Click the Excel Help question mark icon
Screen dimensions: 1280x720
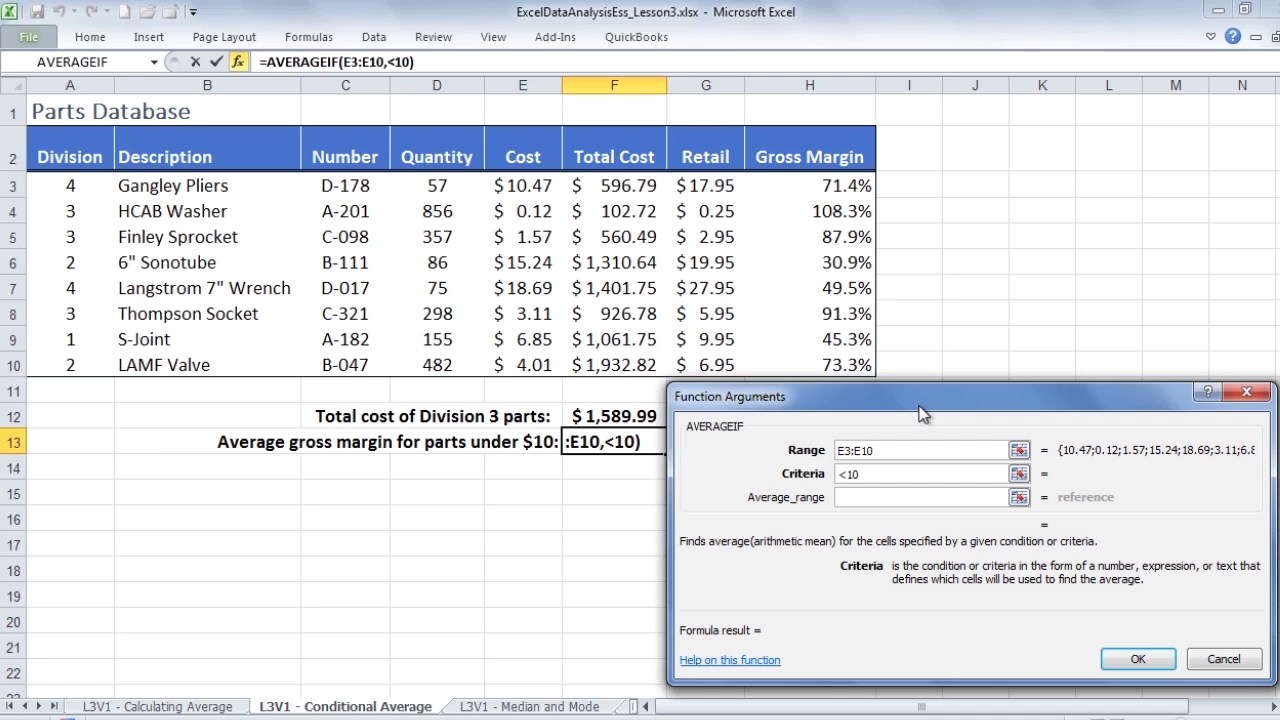point(1232,37)
